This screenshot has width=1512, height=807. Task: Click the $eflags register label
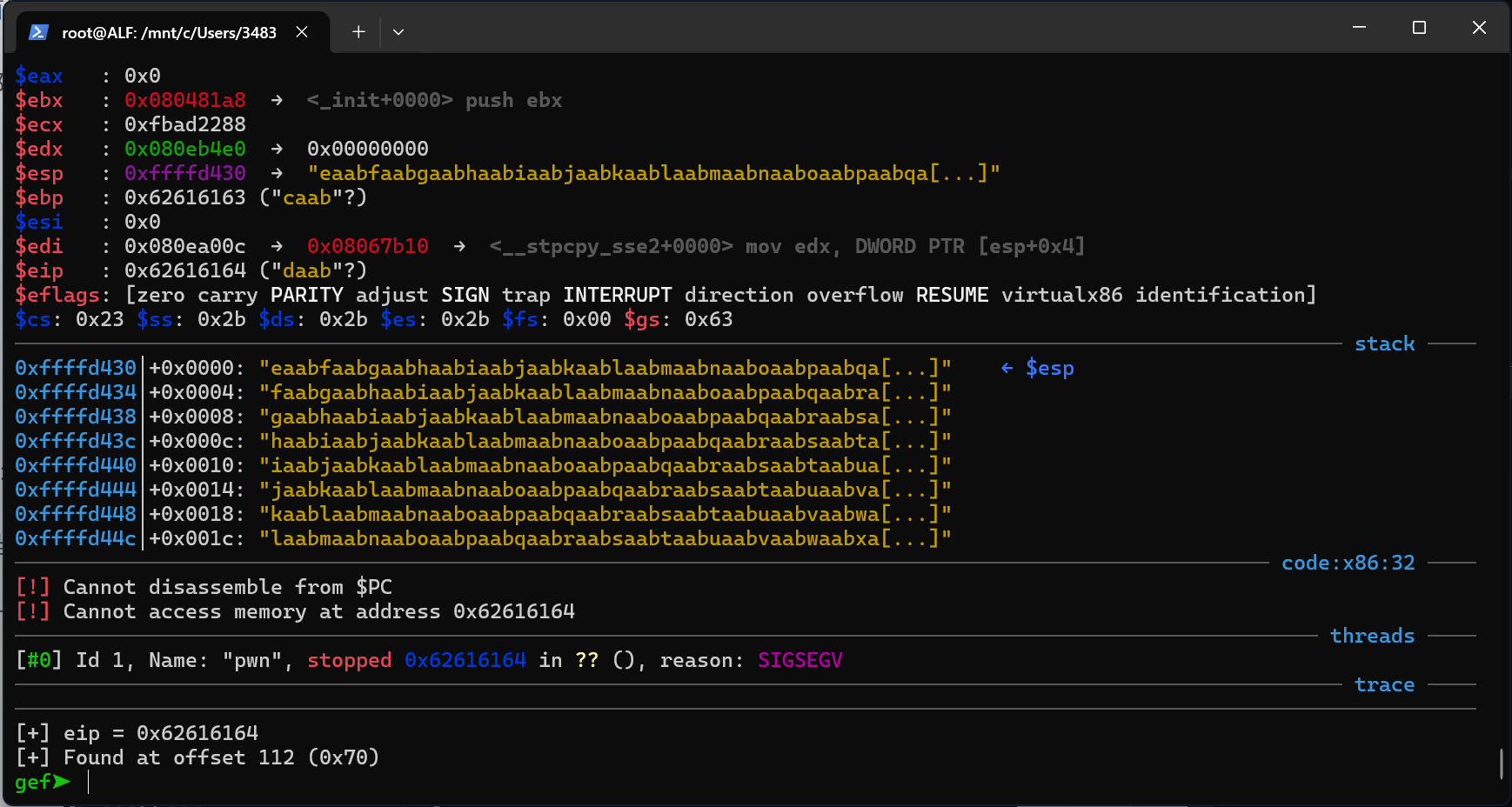(x=57, y=295)
